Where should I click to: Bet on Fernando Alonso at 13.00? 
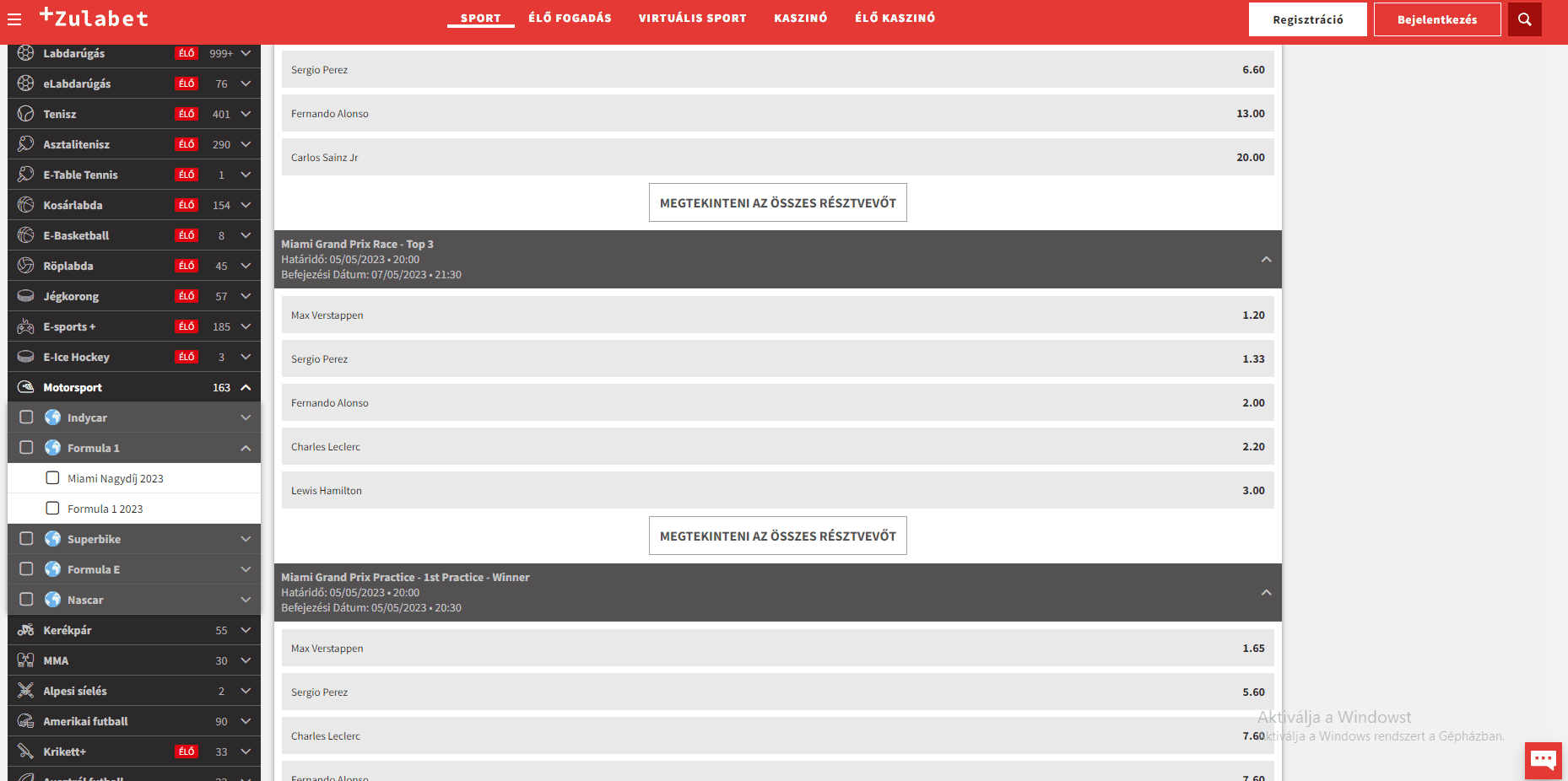[x=777, y=113]
